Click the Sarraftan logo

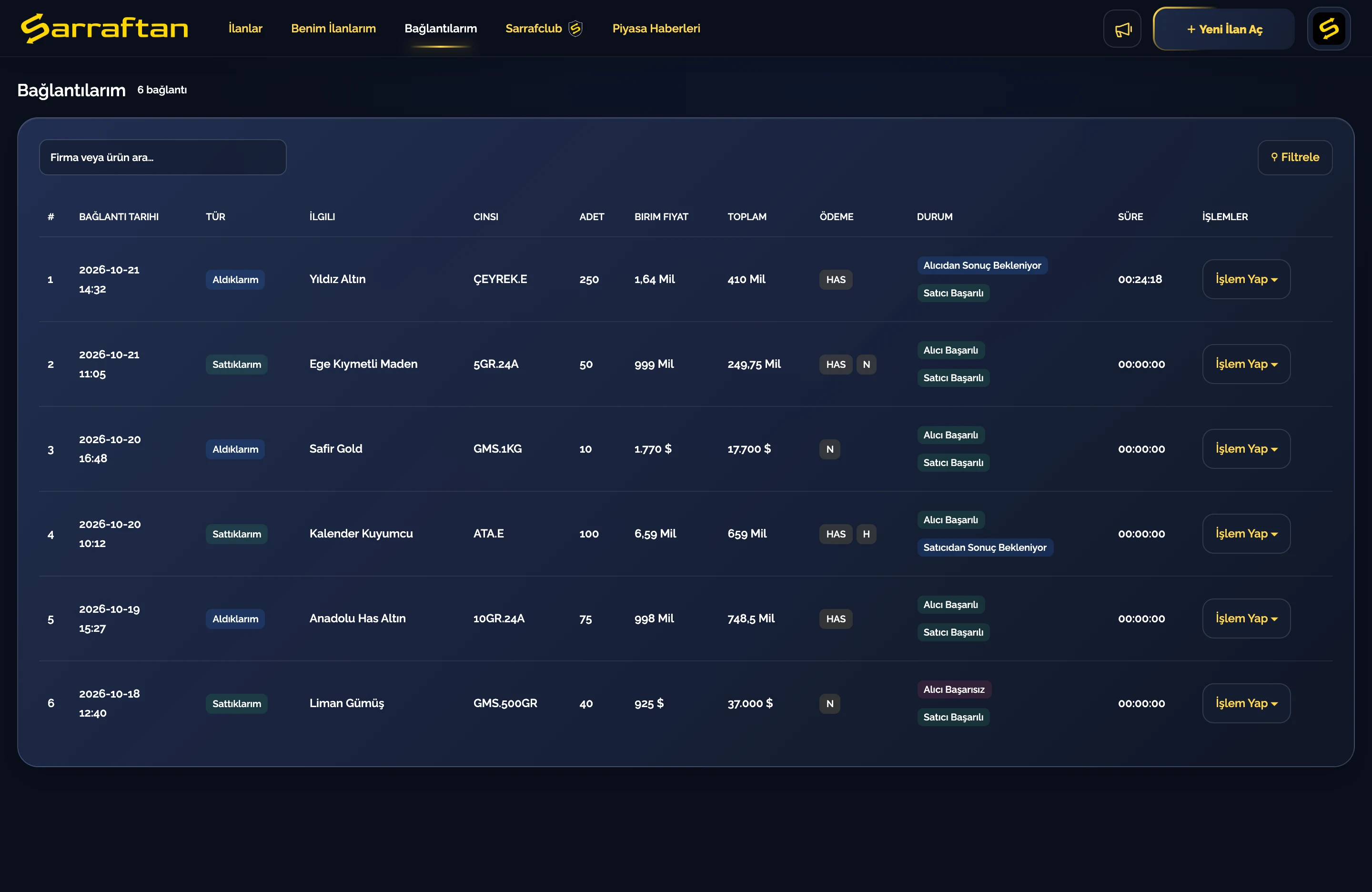(104, 28)
